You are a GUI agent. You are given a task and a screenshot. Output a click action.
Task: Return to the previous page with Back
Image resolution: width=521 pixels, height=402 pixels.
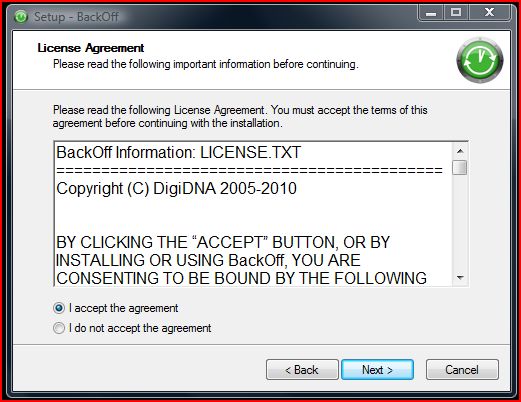tap(302, 370)
